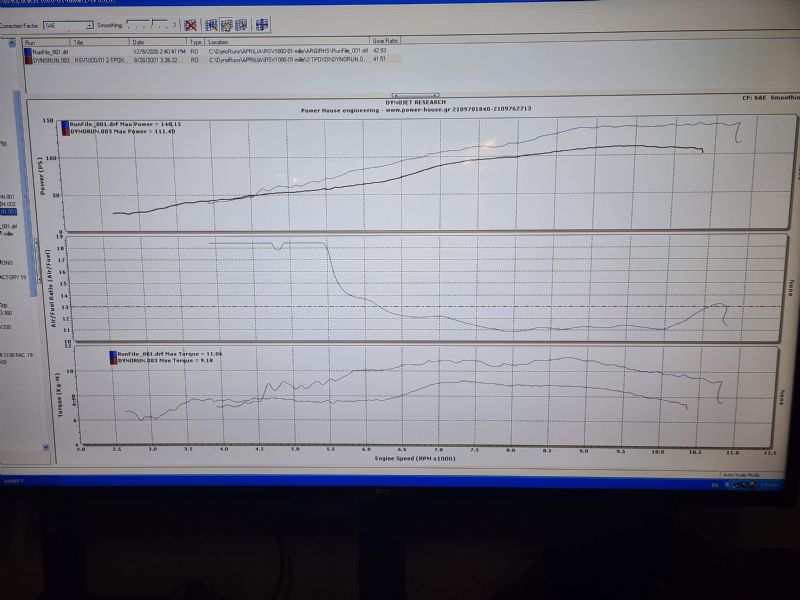Click the third graph layout toolbar icon
800x600 pixels.
[x=242, y=24]
